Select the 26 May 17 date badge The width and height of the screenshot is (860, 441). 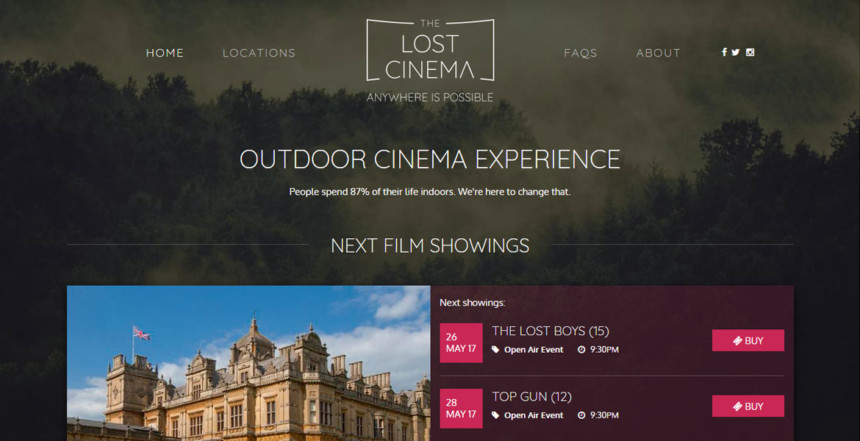pos(461,343)
